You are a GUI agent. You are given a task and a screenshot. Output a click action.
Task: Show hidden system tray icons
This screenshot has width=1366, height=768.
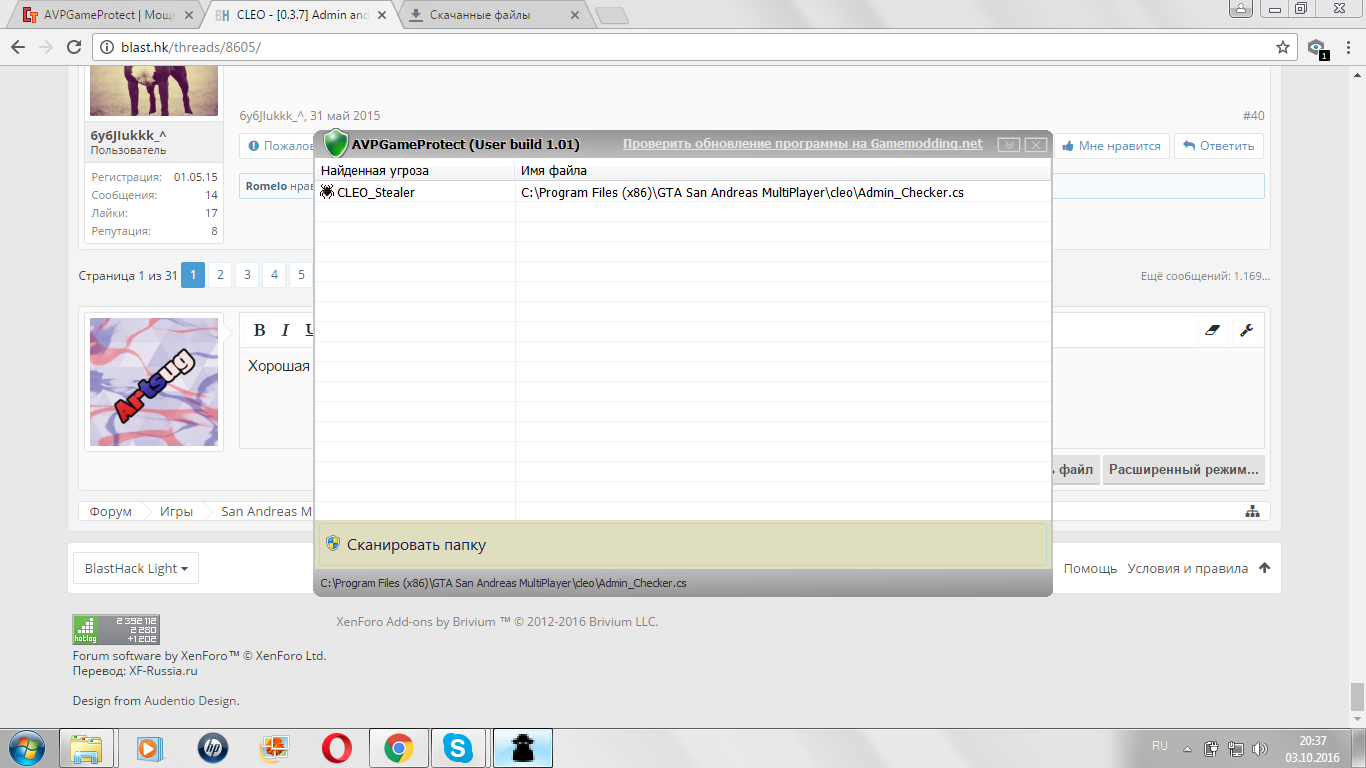1187,748
